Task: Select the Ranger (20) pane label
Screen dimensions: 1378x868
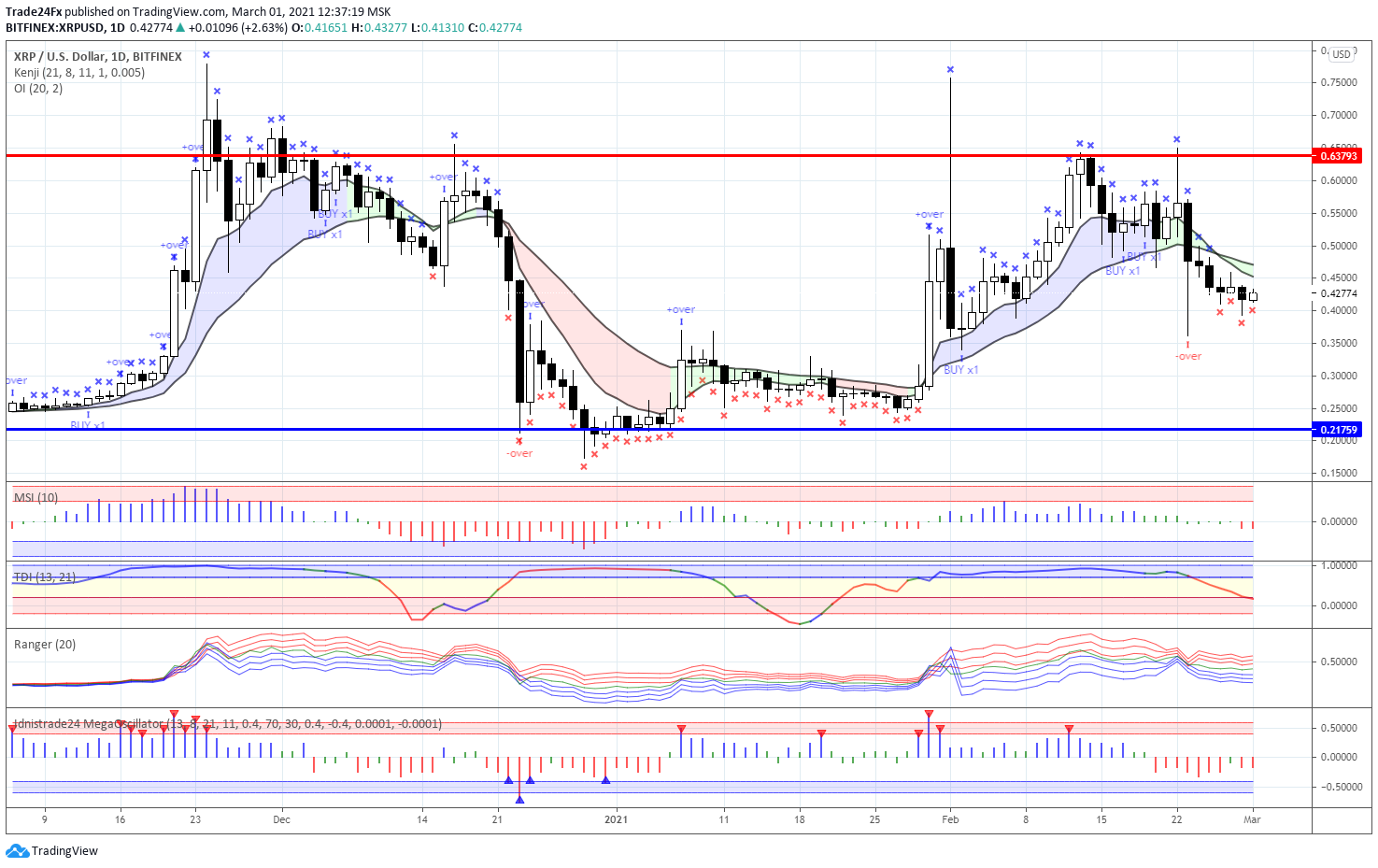Action: pyautogui.click(x=45, y=644)
